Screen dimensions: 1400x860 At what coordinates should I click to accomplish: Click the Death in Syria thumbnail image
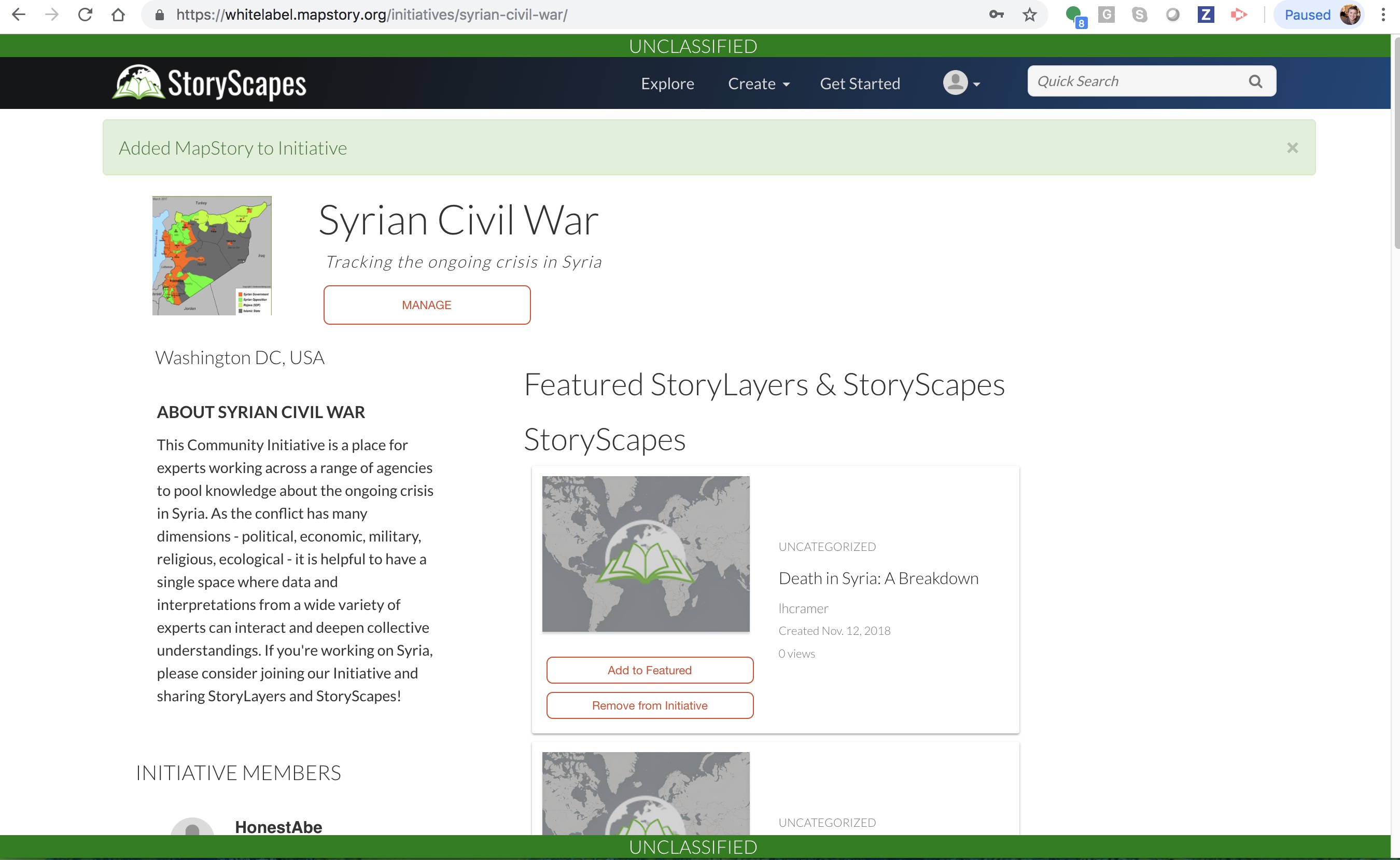[645, 553]
